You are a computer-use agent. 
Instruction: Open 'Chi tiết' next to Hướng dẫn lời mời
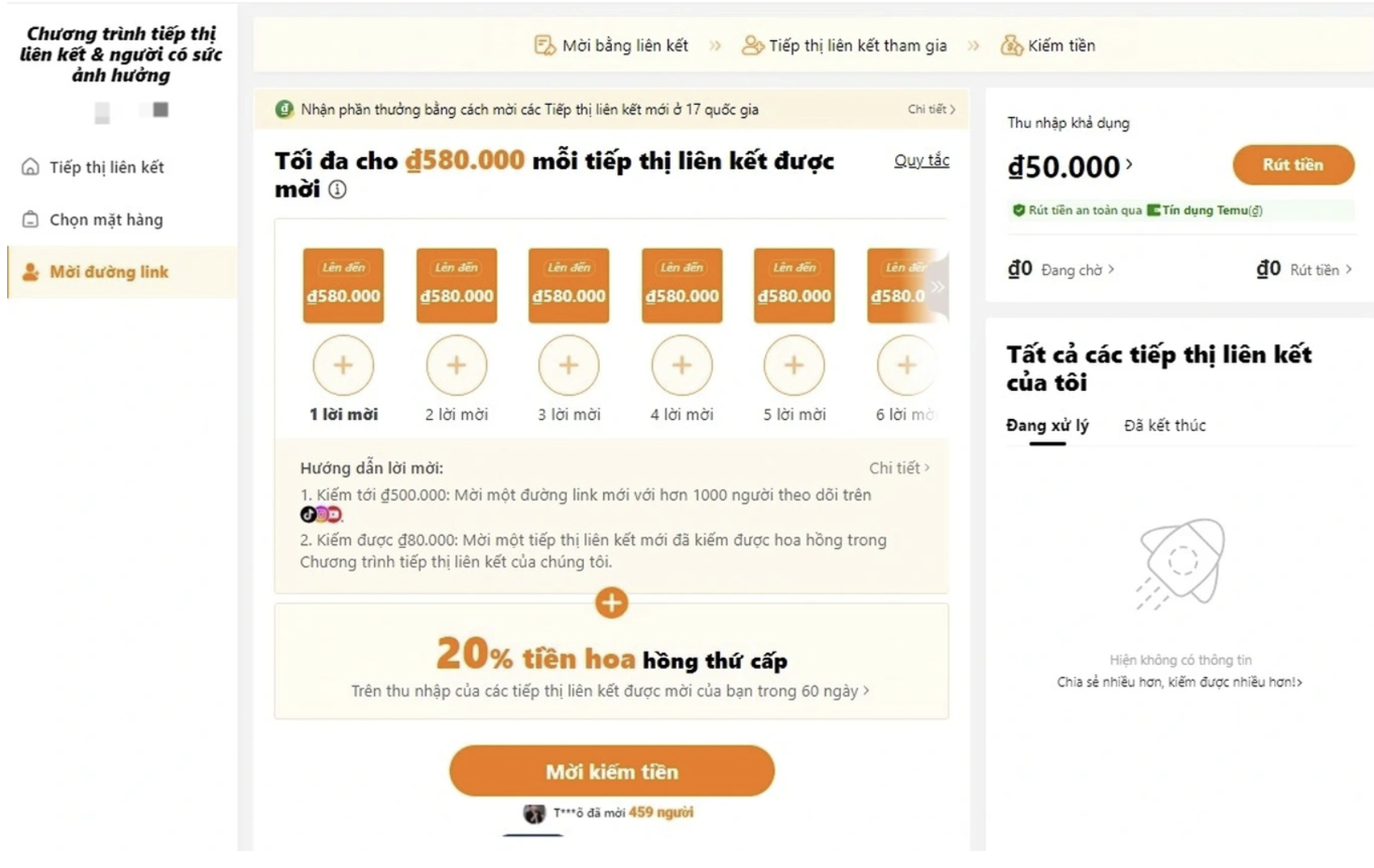[x=899, y=467]
